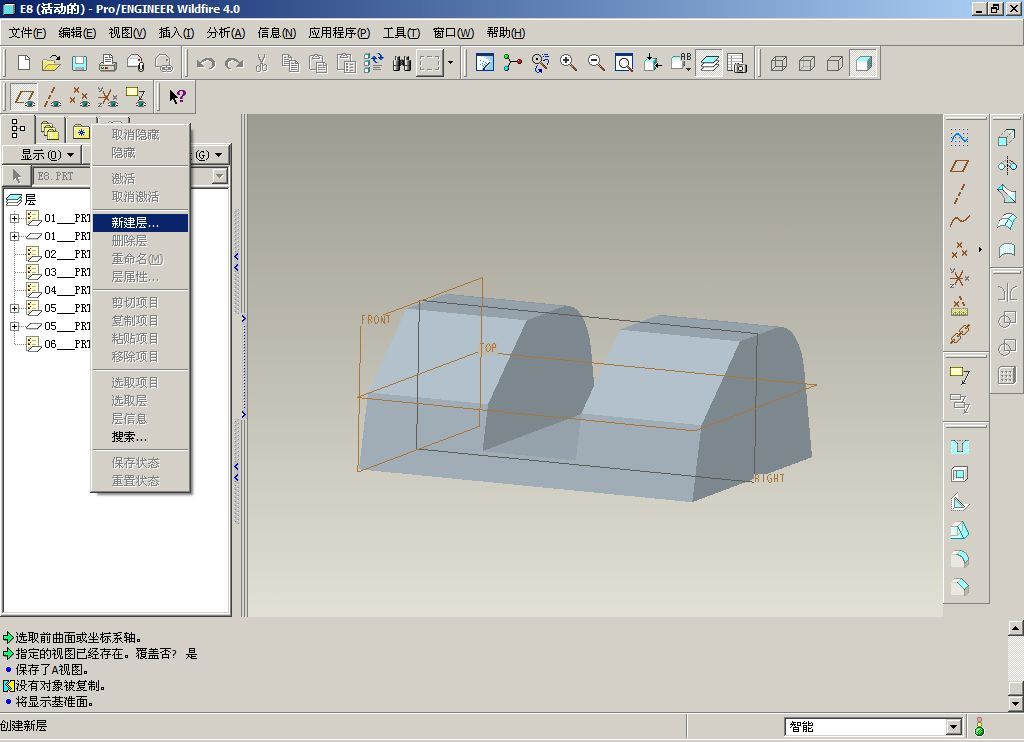Zoom in with the plus magnifier icon

(x=568, y=63)
